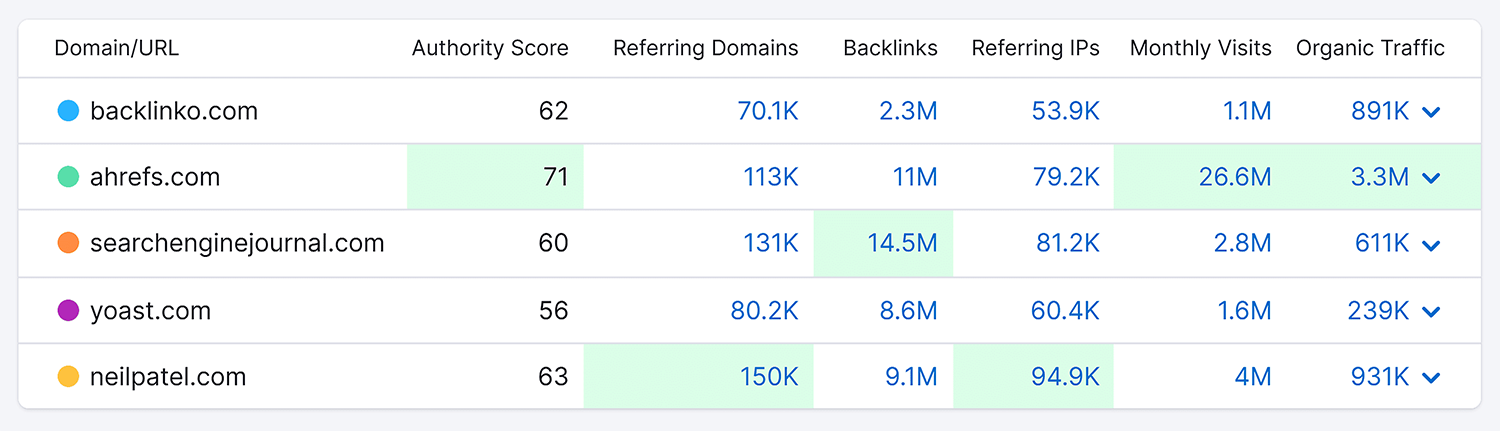Select the searchenginejournal.com domain name
This screenshot has width=1500, height=431.
237,243
